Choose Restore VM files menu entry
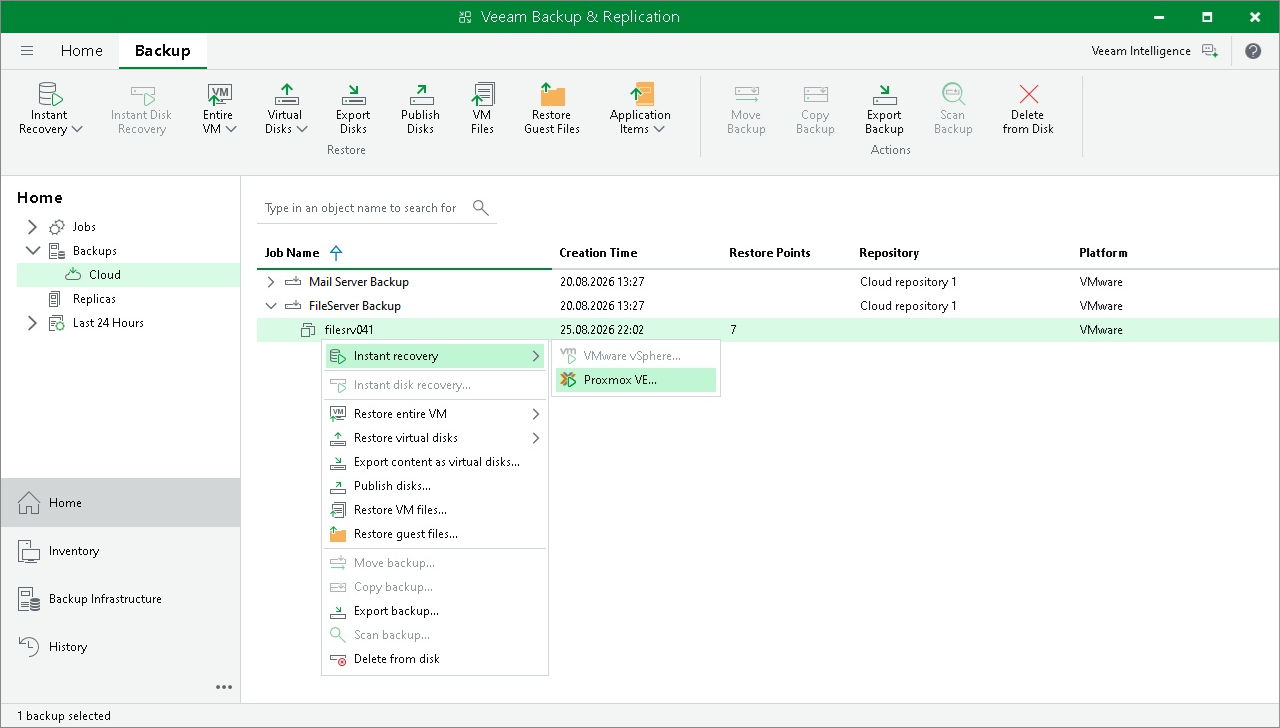The width and height of the screenshot is (1280, 728). 435,510
